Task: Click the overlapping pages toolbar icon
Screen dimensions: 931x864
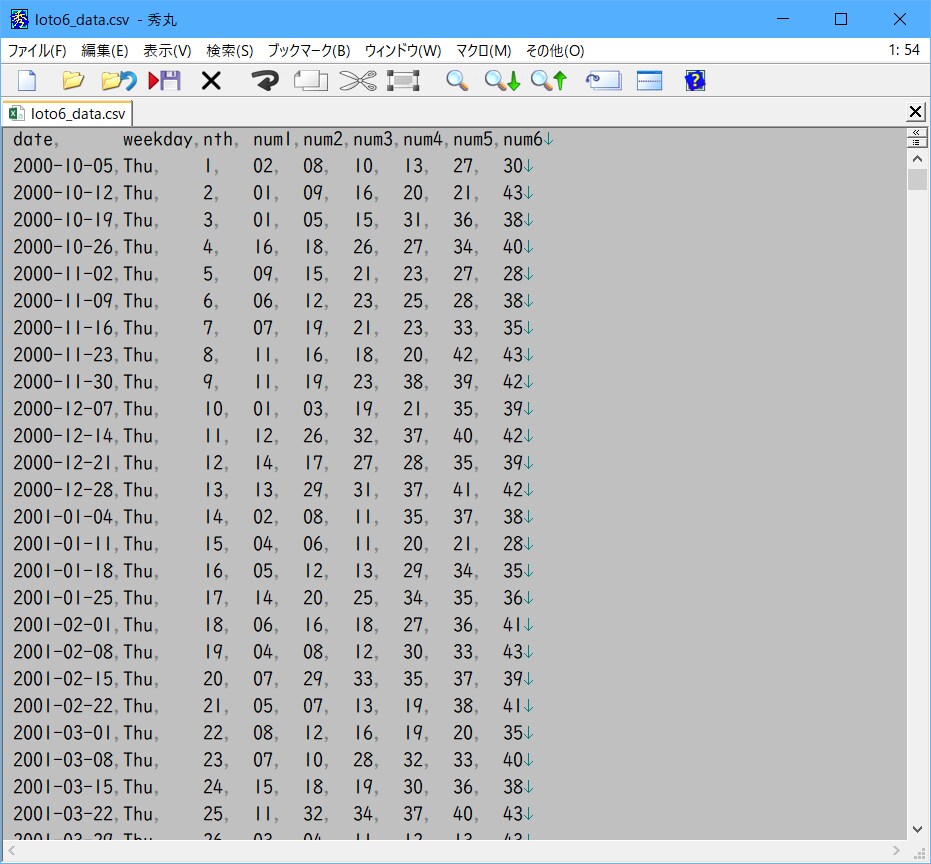Action: [x=311, y=80]
